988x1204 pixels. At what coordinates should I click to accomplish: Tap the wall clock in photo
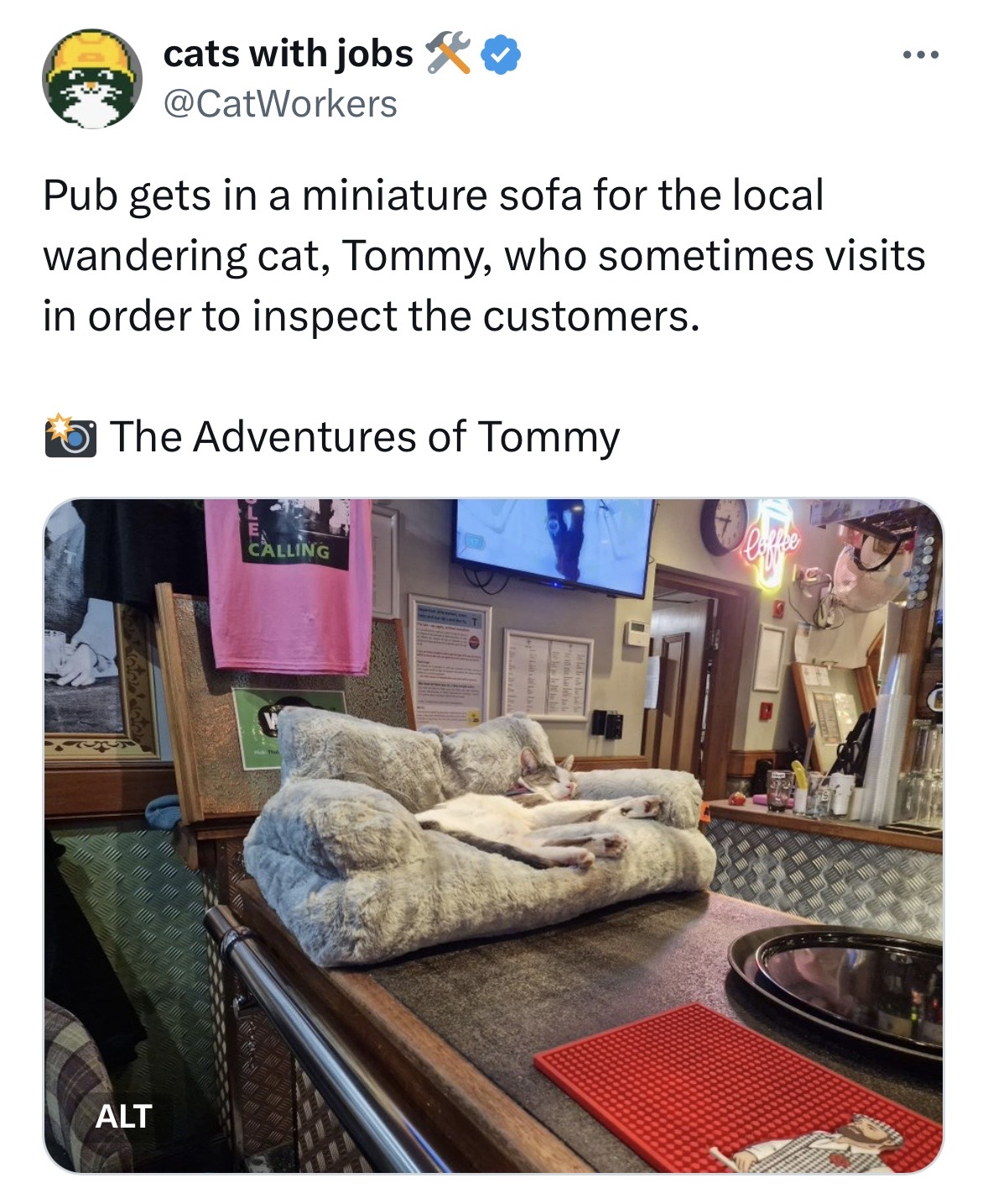724,525
